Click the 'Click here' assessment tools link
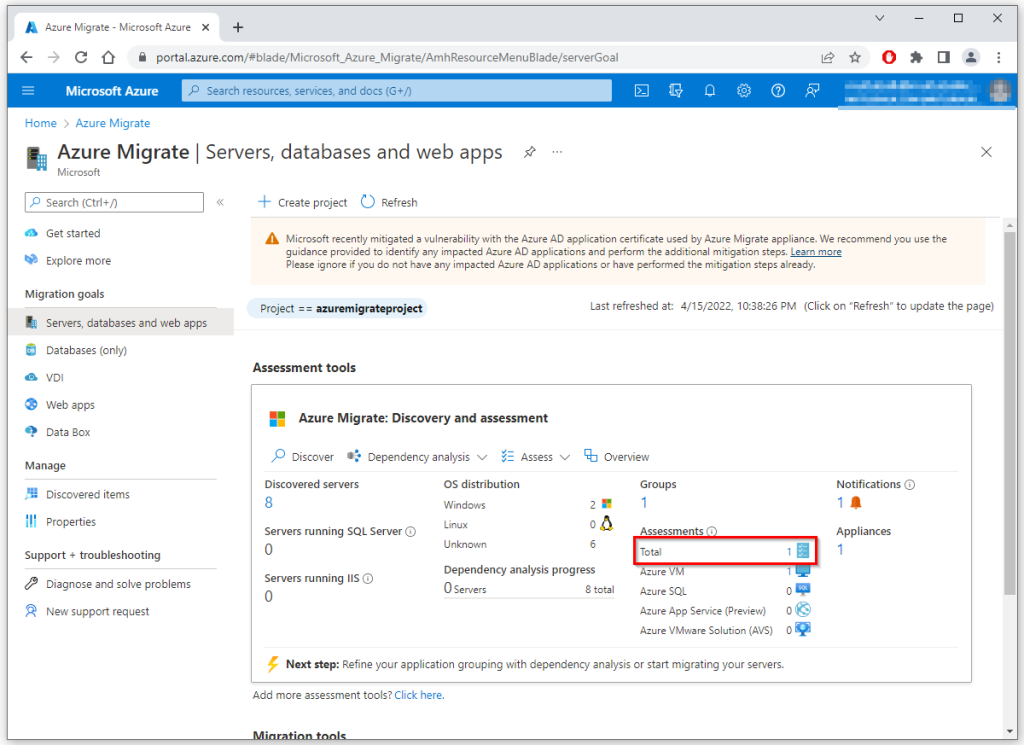Screen dimensions: 1024x745 pyautogui.click(x=419, y=695)
